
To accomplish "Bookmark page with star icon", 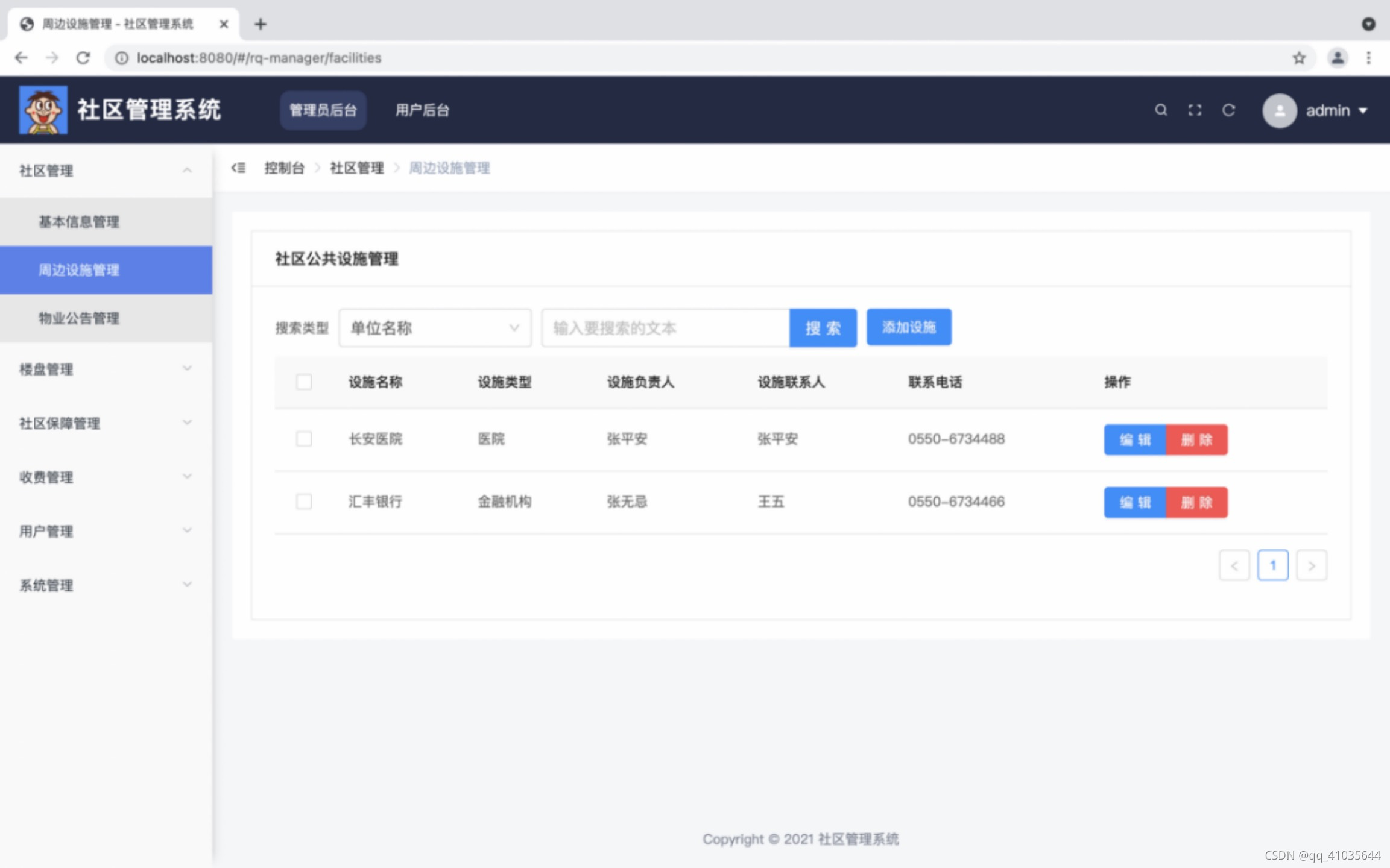I will tap(1298, 58).
